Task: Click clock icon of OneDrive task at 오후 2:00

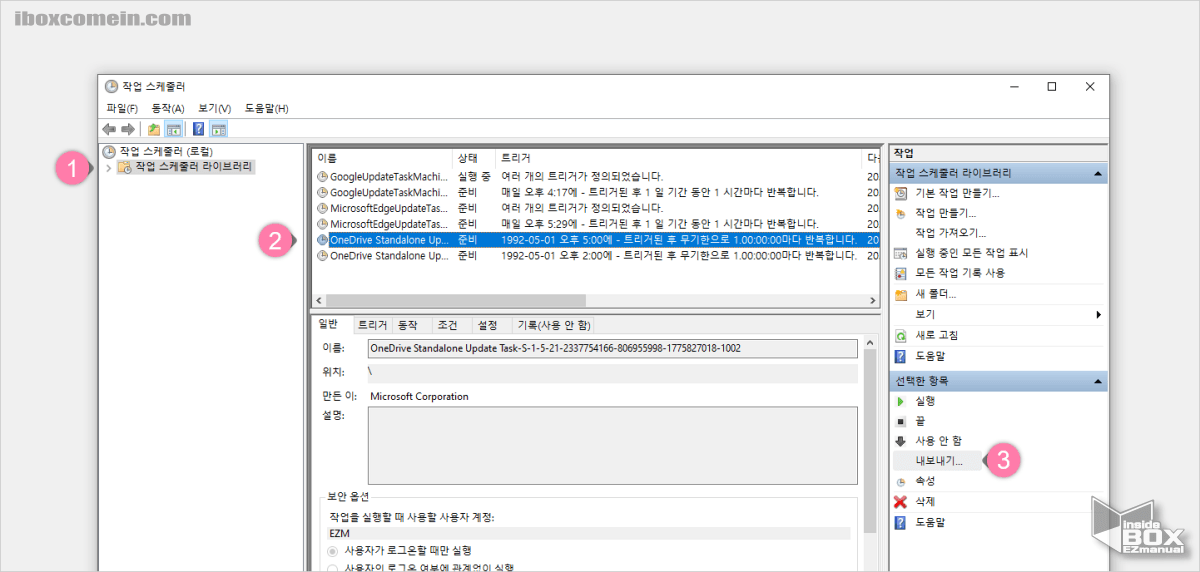Action: point(322,256)
